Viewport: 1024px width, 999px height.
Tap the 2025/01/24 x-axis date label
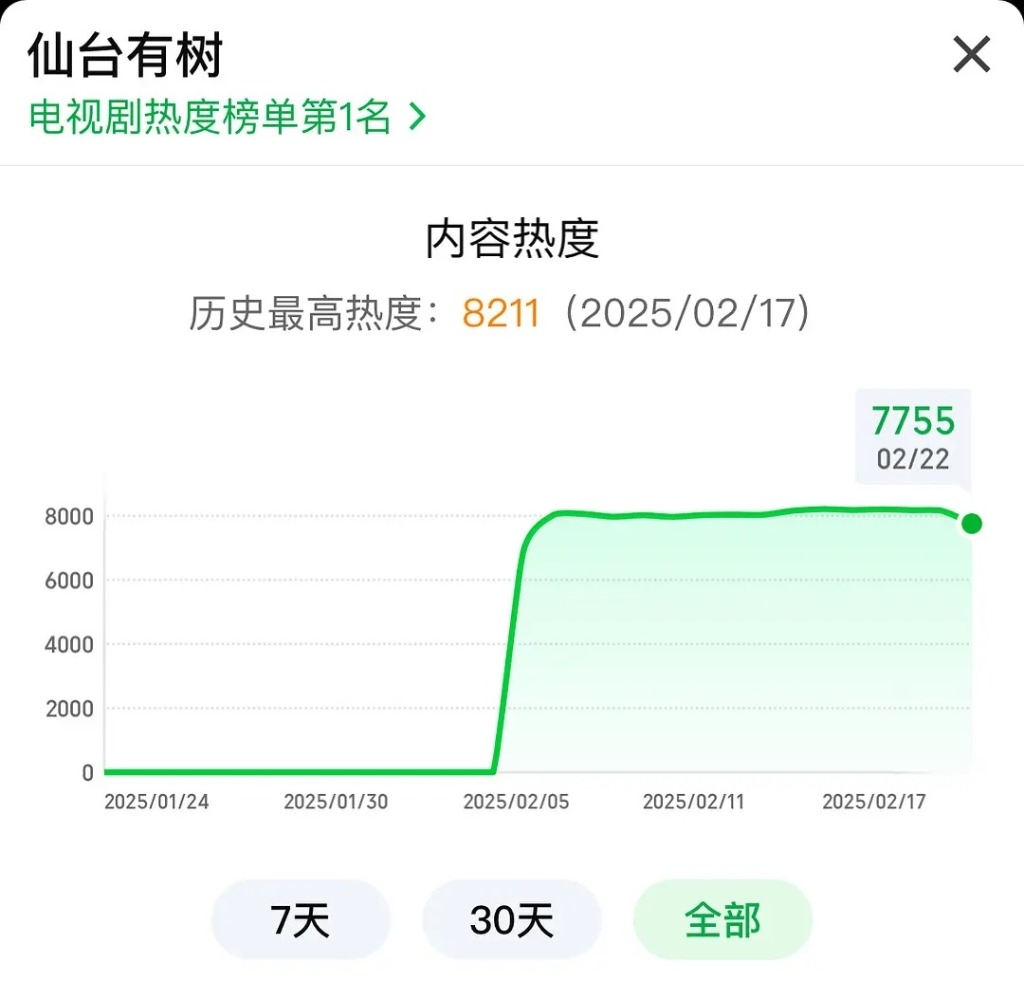tap(157, 803)
